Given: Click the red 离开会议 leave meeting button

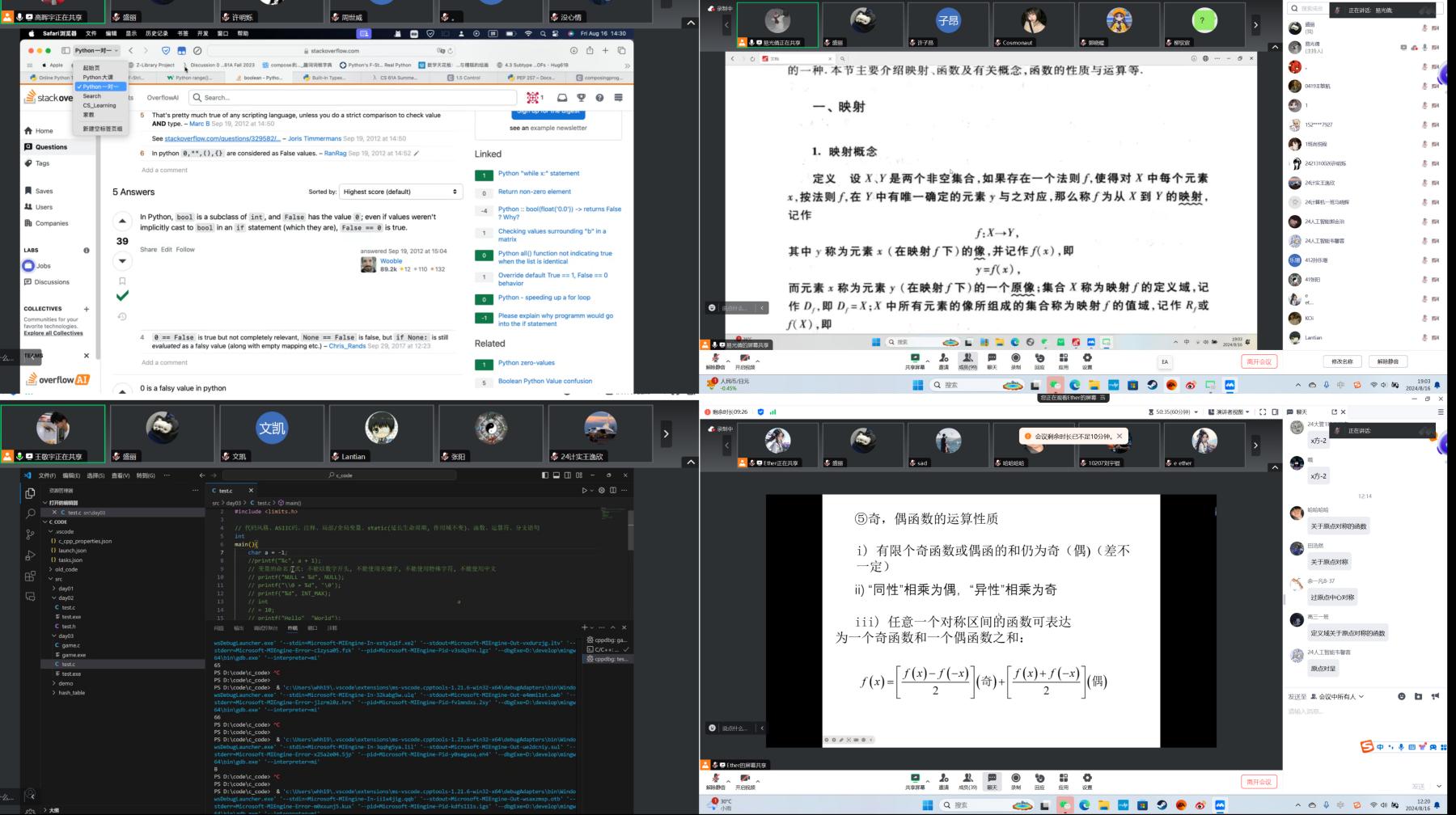Looking at the screenshot, I should [1259, 361].
